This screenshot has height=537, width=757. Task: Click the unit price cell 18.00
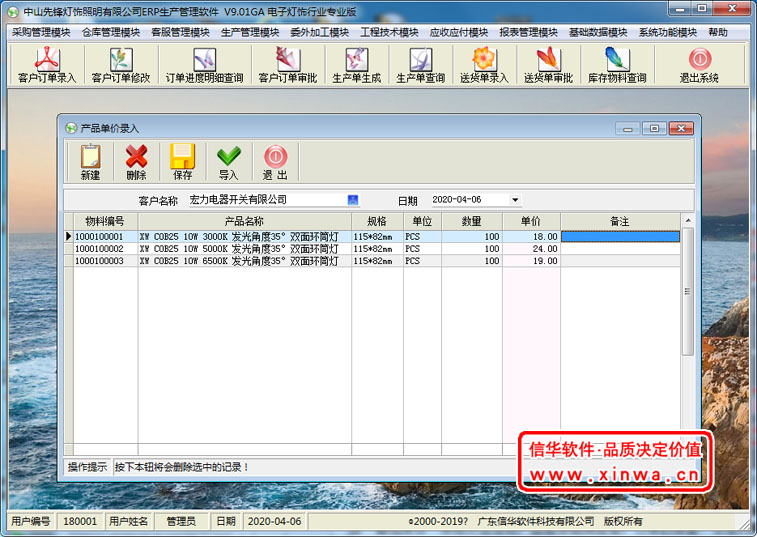click(531, 237)
